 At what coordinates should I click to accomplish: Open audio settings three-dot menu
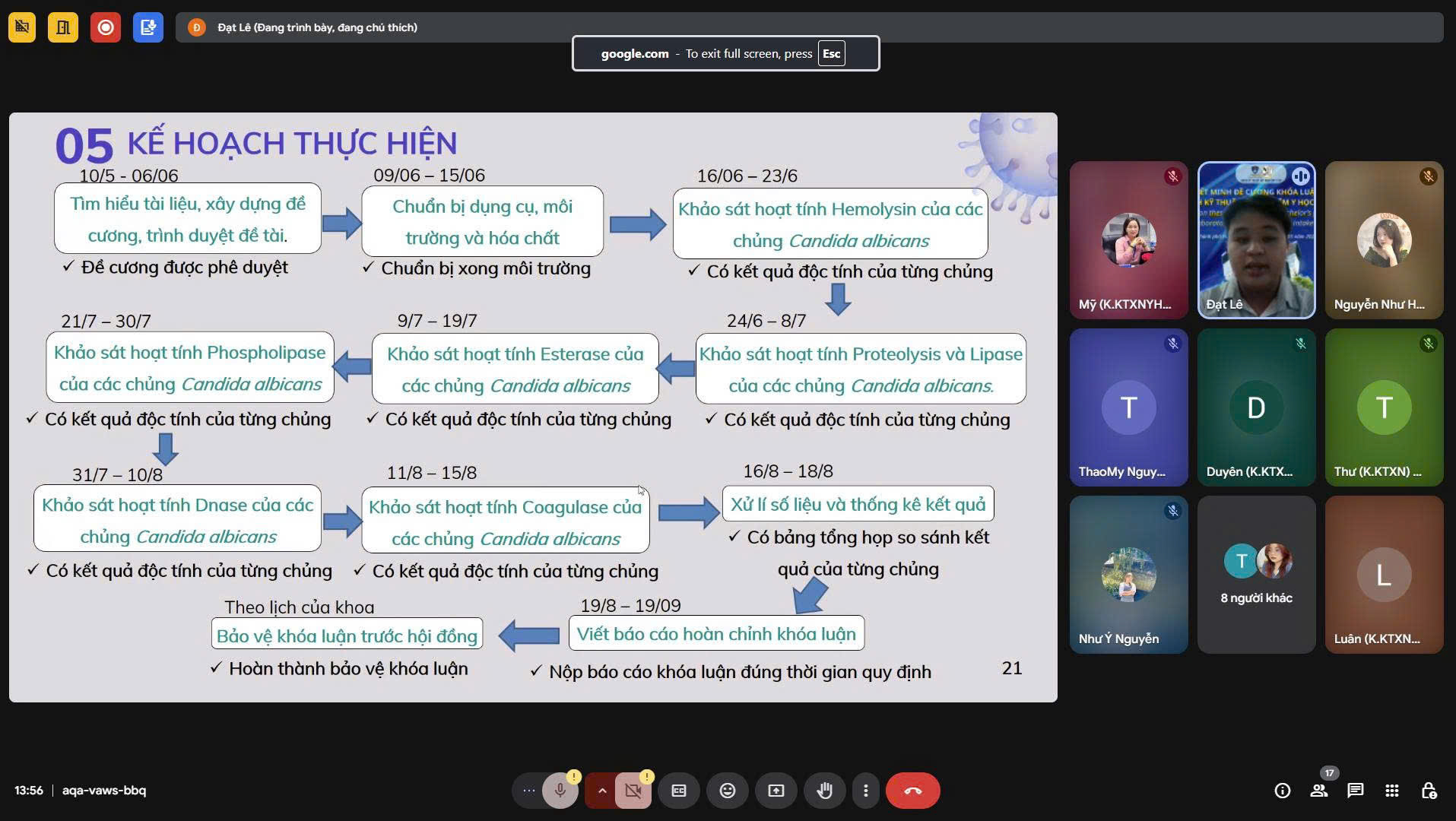528,791
